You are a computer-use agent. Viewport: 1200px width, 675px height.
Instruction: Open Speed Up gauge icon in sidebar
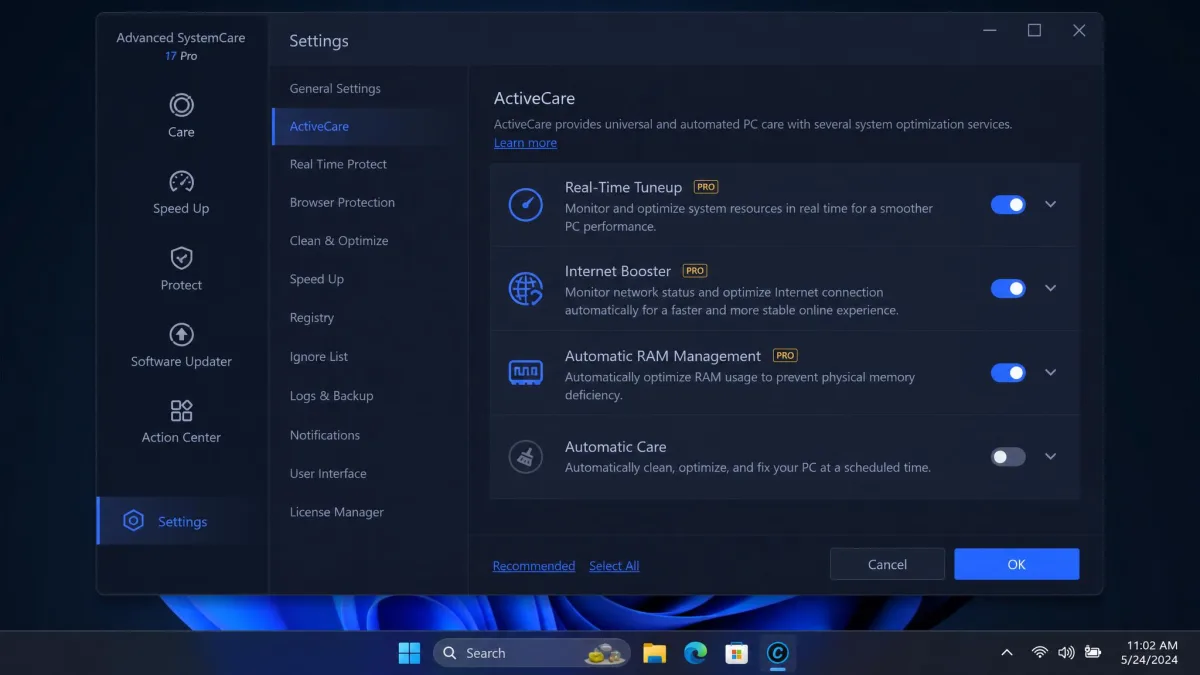pos(181,181)
